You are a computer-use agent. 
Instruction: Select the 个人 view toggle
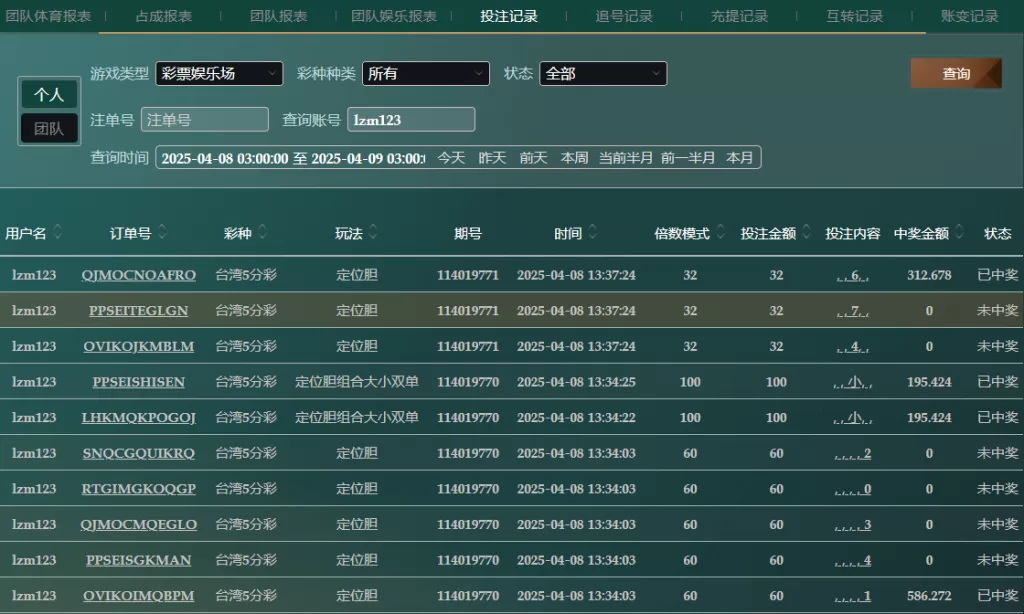[x=49, y=95]
